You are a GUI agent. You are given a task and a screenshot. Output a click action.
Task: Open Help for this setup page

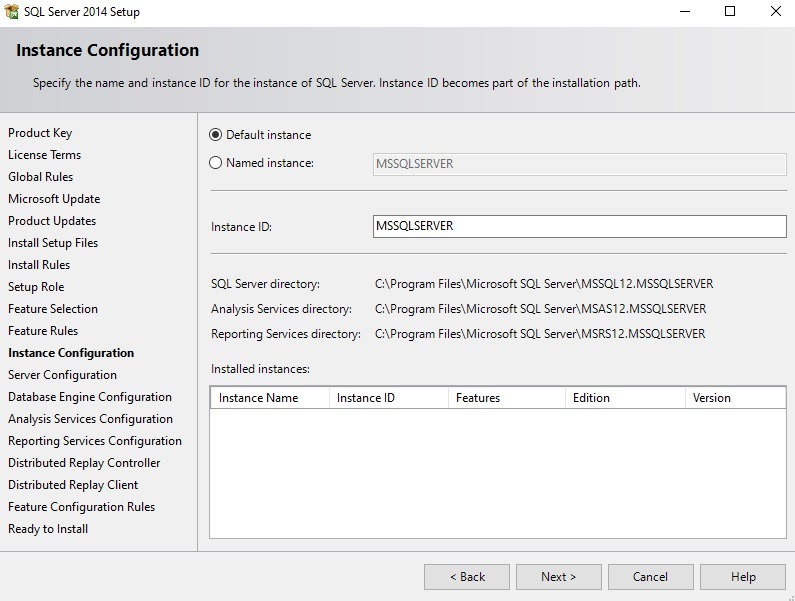743,577
